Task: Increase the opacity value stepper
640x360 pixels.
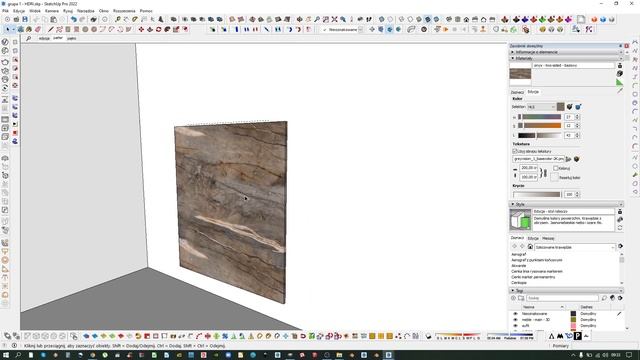Action: tap(577, 193)
